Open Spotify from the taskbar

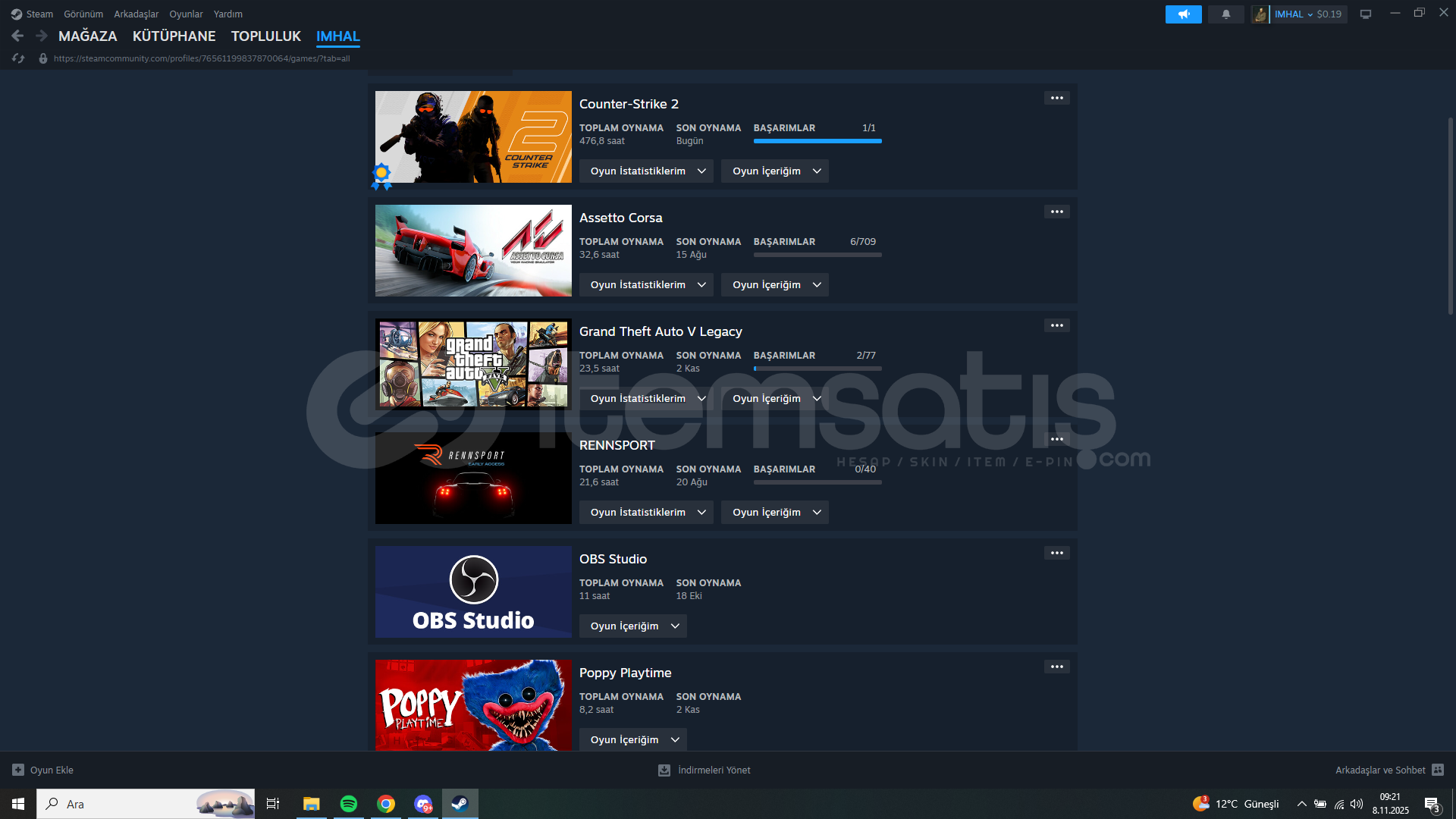[348, 804]
